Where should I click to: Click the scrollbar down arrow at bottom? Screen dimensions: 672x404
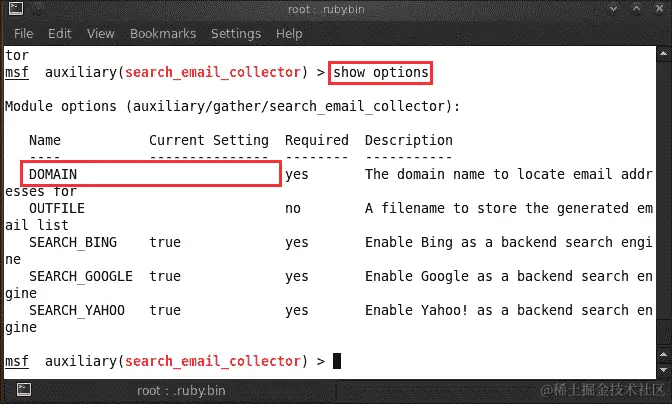(x=663, y=370)
